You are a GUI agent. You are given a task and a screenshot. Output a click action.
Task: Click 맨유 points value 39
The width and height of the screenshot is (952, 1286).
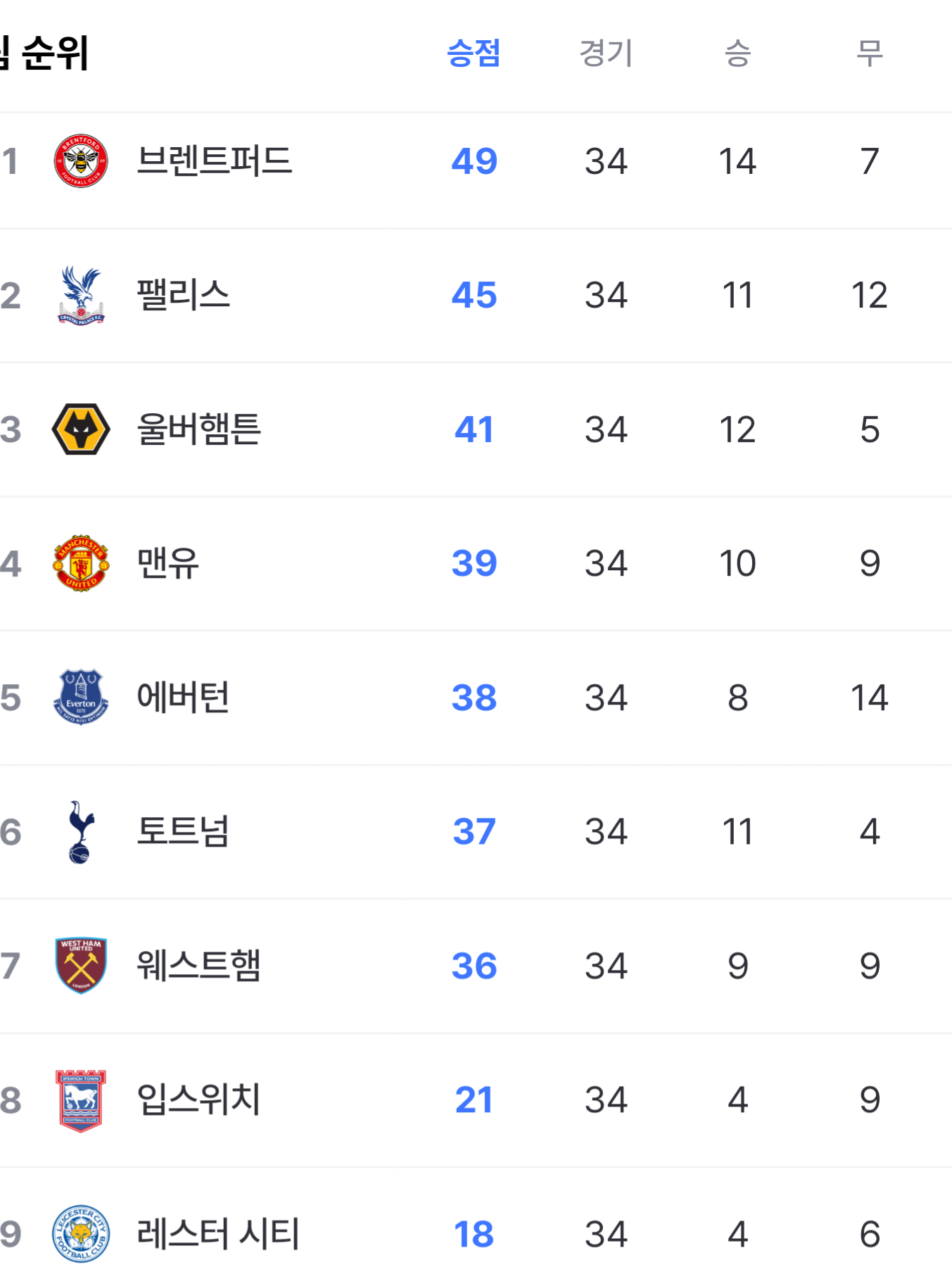click(x=474, y=563)
